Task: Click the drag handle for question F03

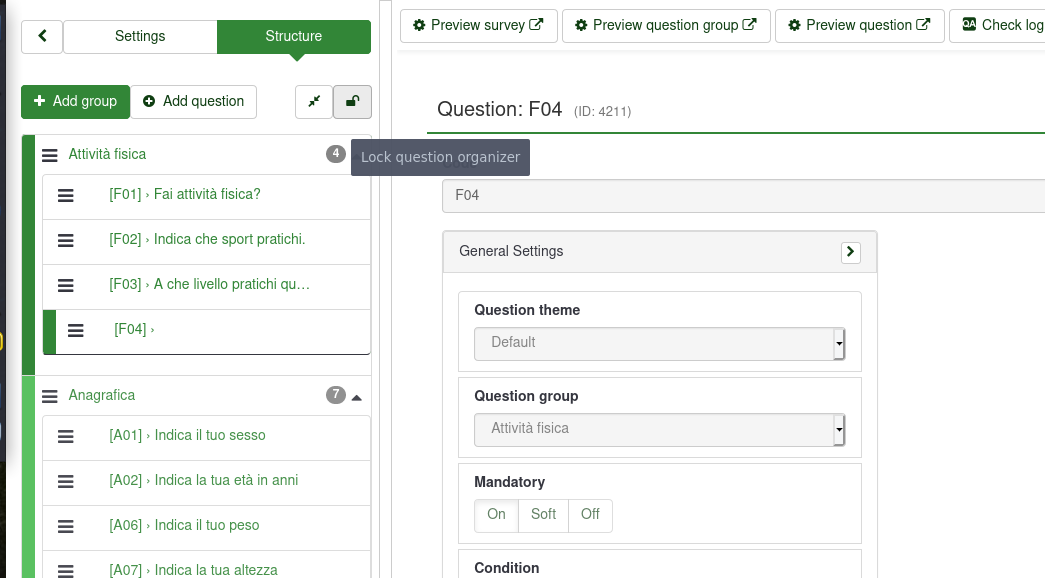Action: (66, 285)
